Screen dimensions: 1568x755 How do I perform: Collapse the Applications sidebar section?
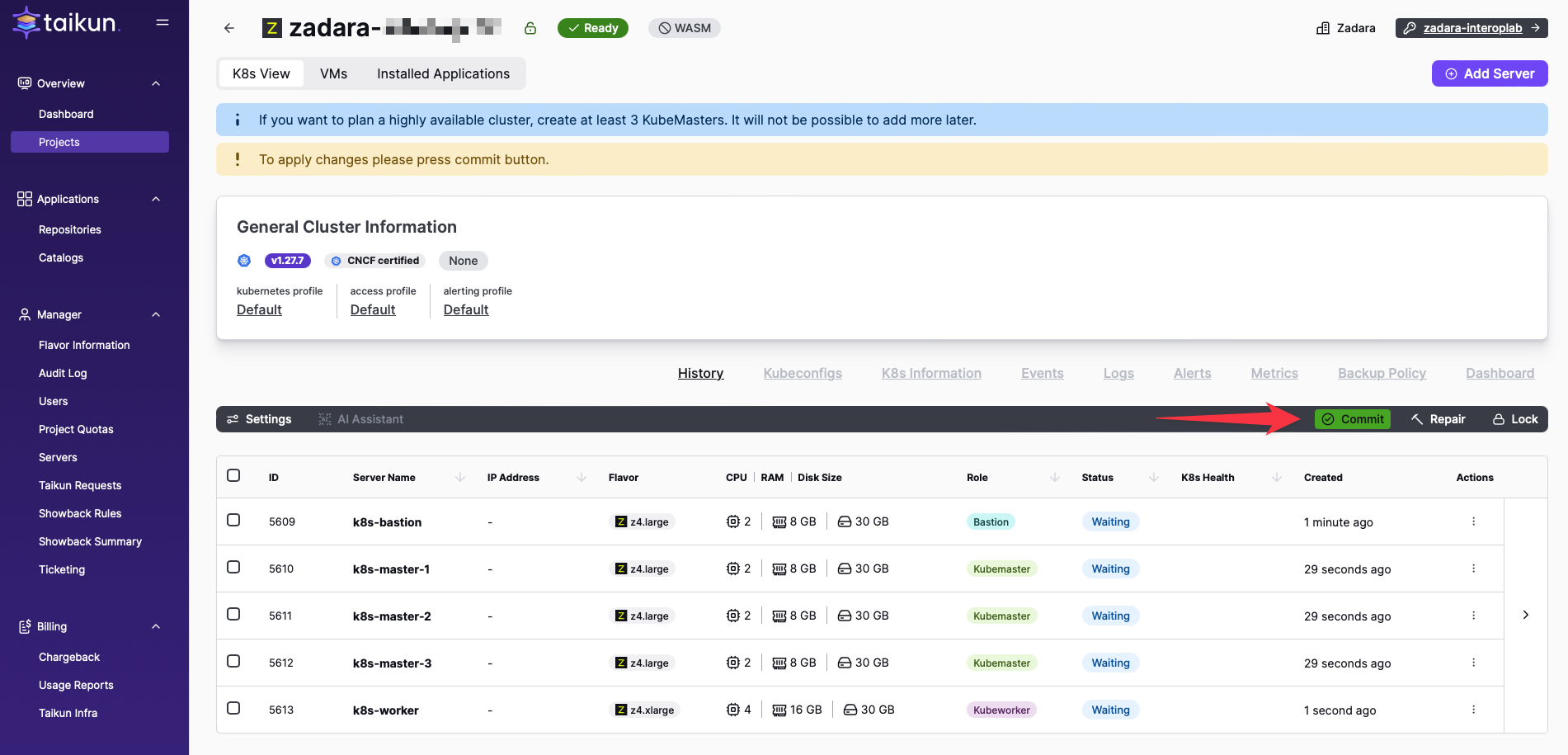click(x=155, y=199)
